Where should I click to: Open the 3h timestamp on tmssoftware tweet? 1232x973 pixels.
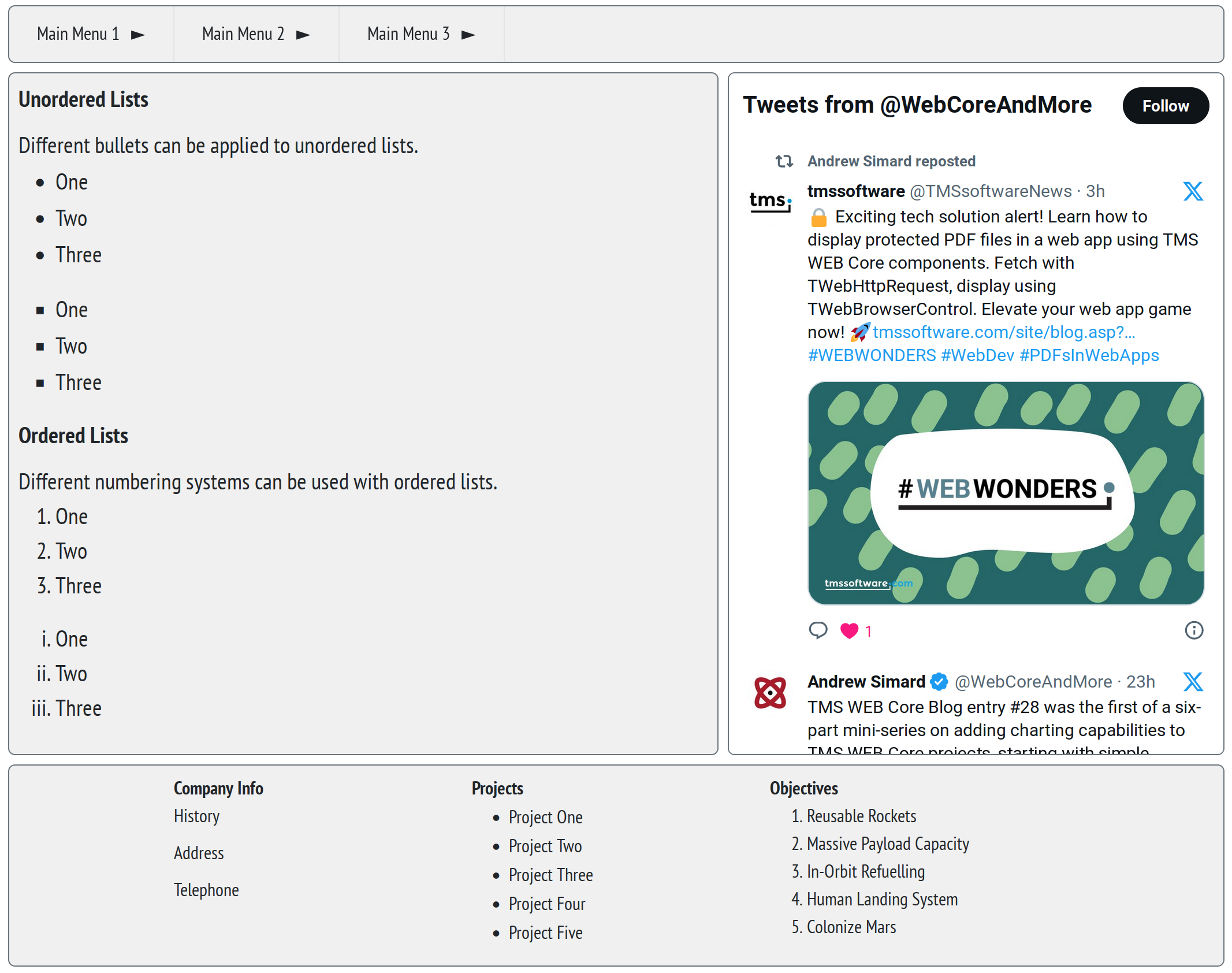1095,191
